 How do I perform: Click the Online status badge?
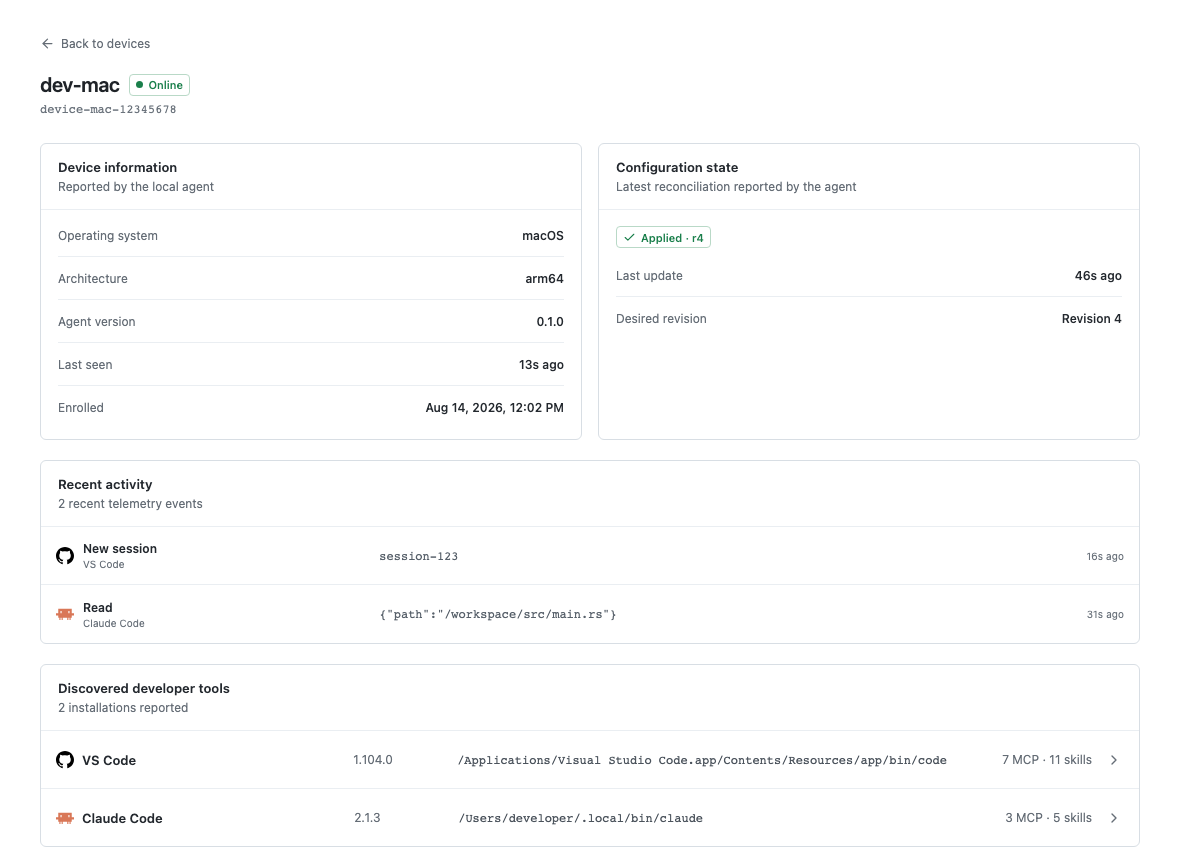click(160, 85)
